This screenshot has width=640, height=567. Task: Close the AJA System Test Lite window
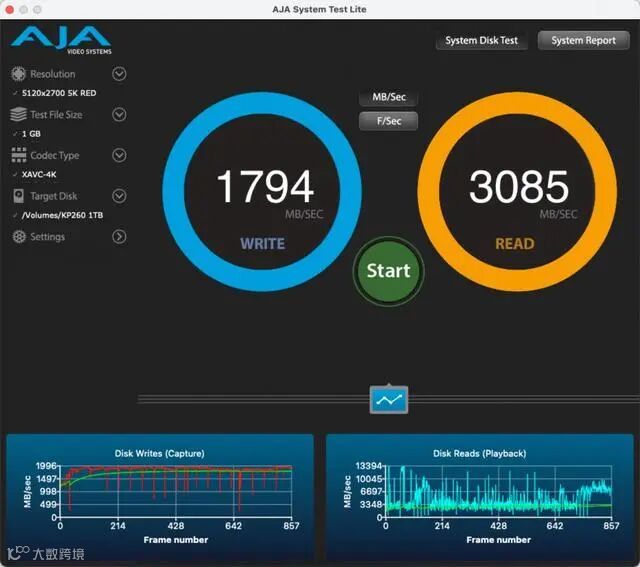pos(10,9)
